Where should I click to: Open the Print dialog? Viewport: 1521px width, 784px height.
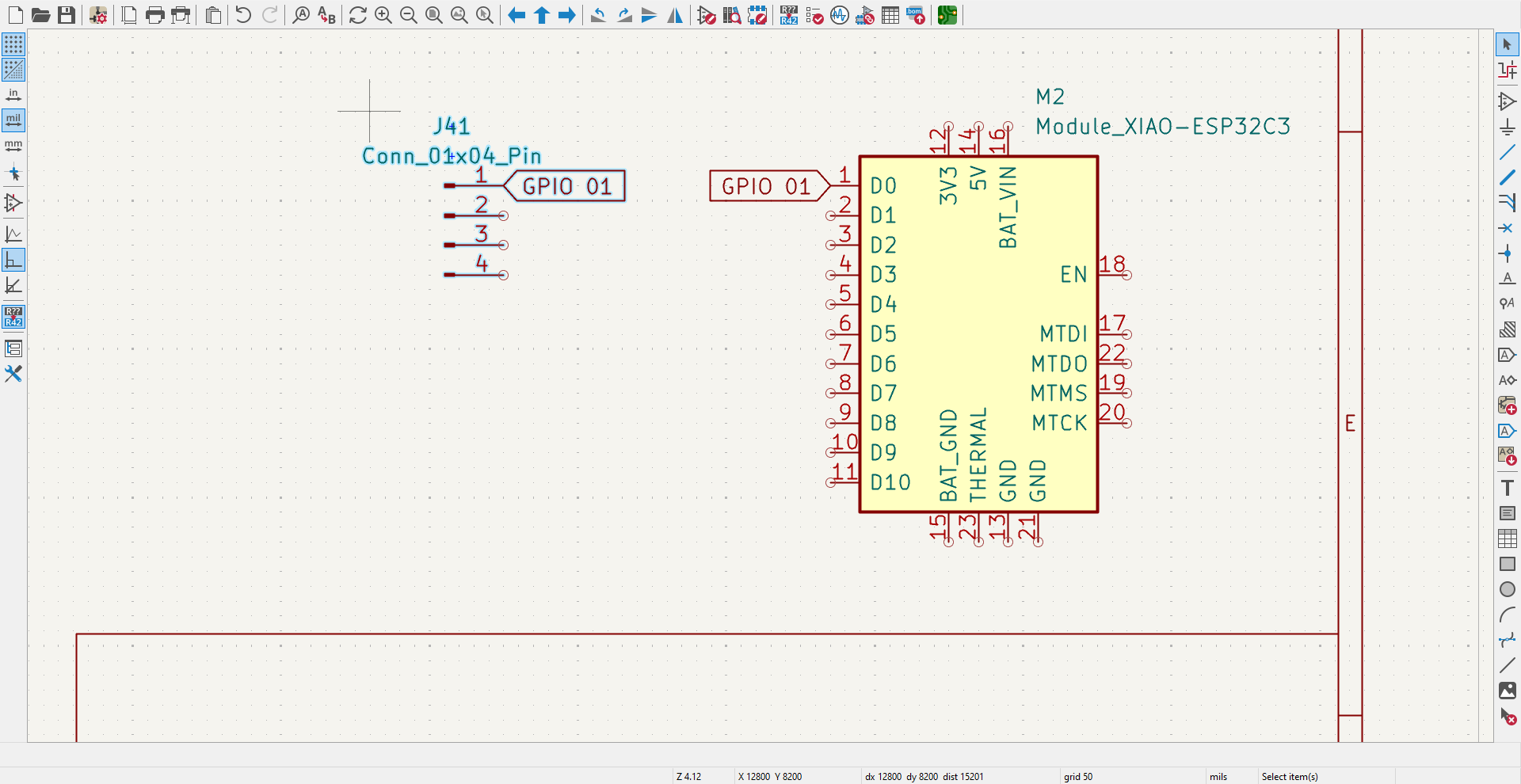click(x=155, y=15)
